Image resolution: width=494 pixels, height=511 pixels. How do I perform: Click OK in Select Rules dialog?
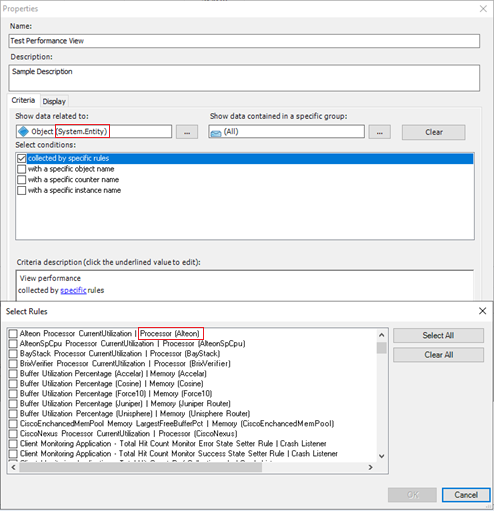pos(412,495)
